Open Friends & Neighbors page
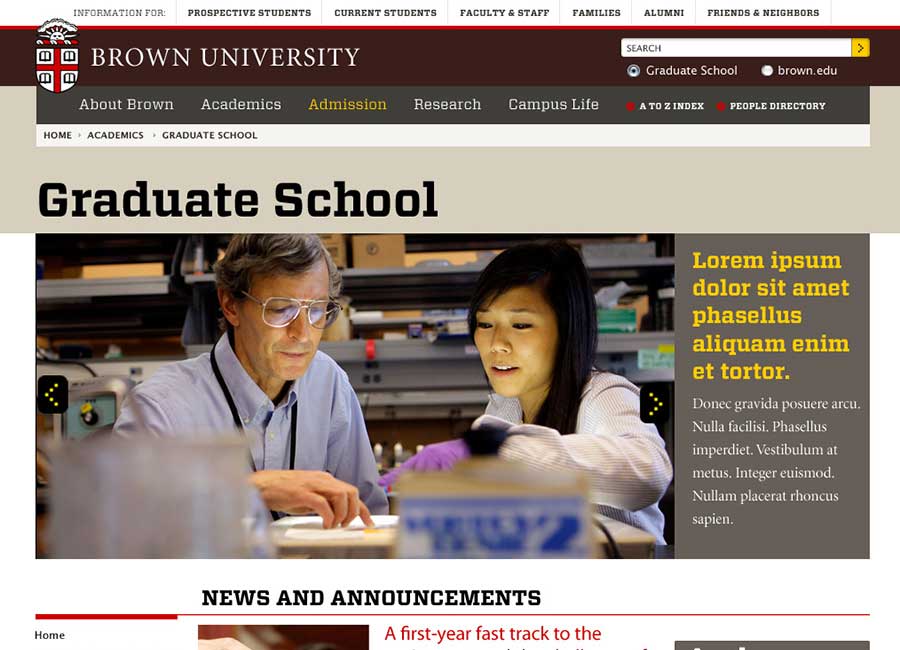Image resolution: width=900 pixels, height=650 pixels. point(763,13)
